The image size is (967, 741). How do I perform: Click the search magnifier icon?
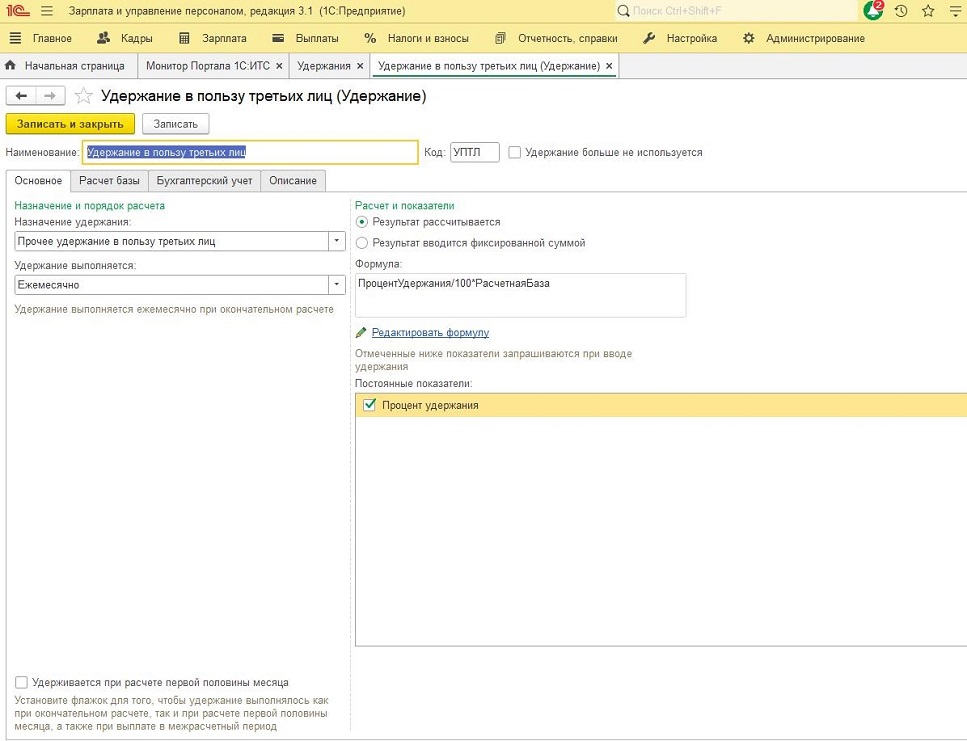(x=623, y=11)
